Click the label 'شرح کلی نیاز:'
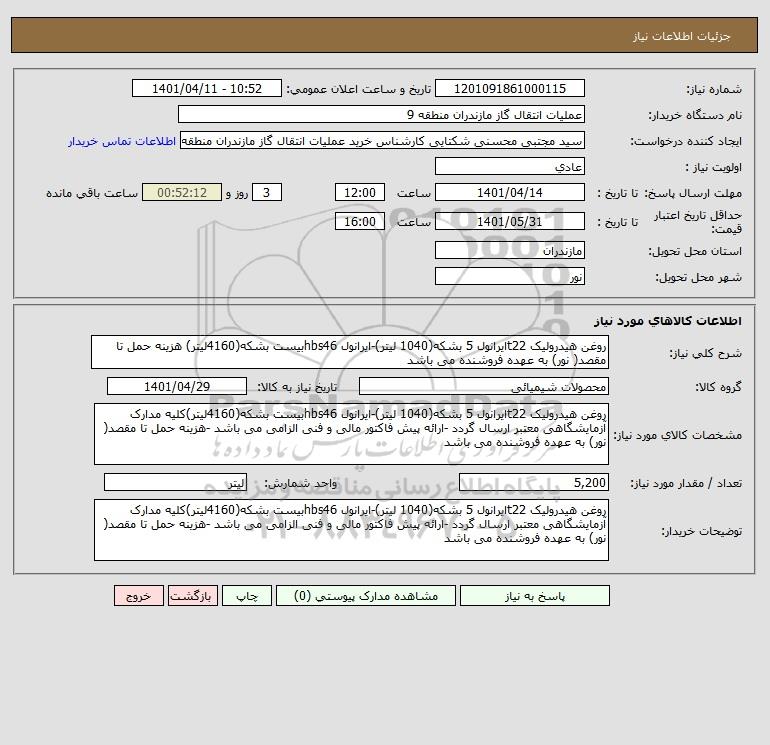The image size is (770, 745). [706, 353]
